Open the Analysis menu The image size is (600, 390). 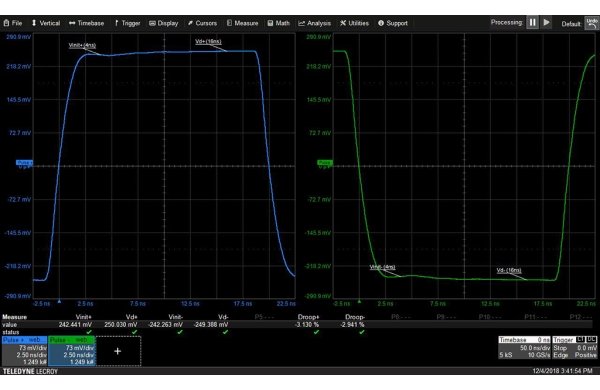[x=315, y=23]
